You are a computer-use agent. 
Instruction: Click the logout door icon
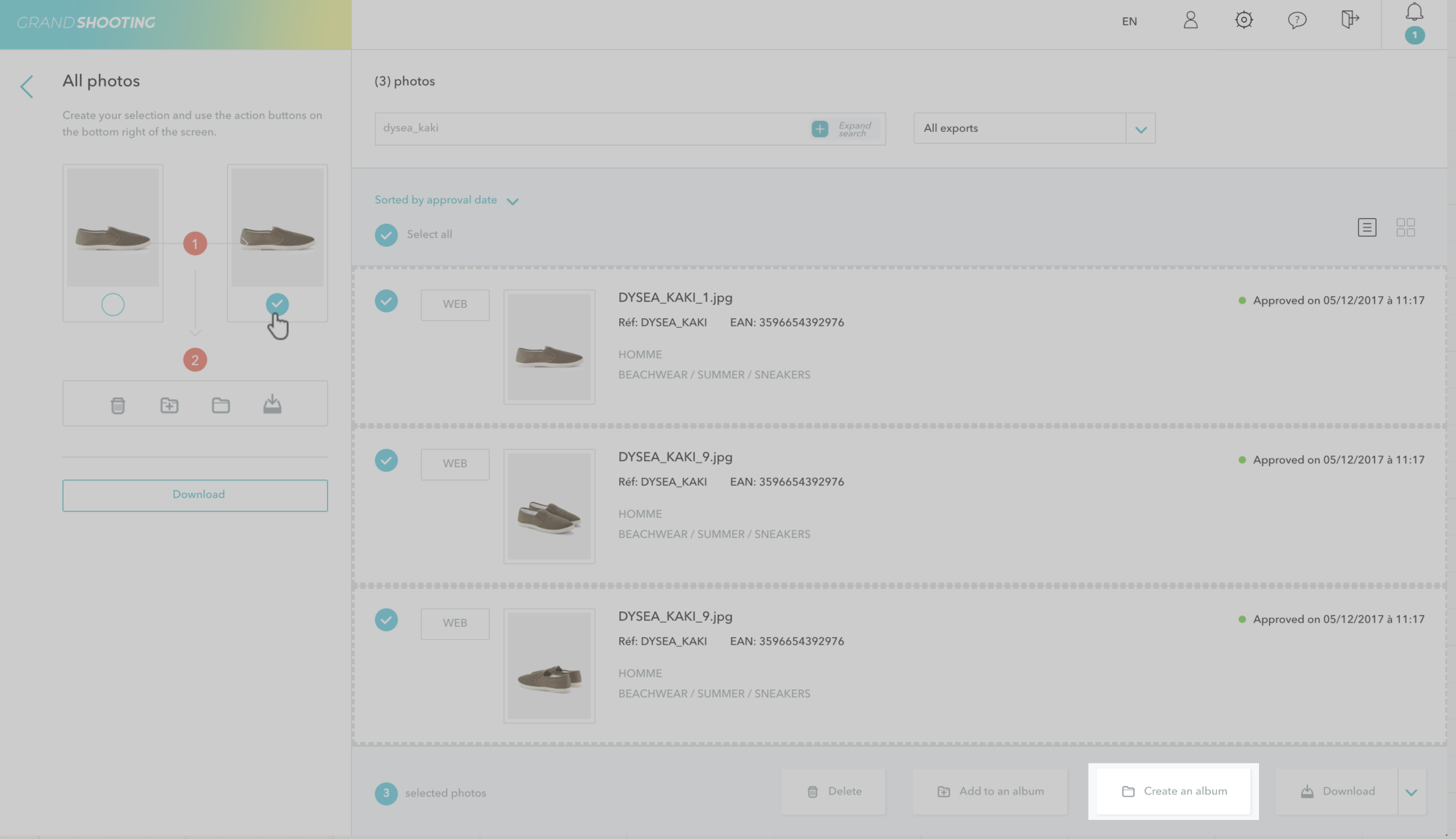pos(1349,20)
